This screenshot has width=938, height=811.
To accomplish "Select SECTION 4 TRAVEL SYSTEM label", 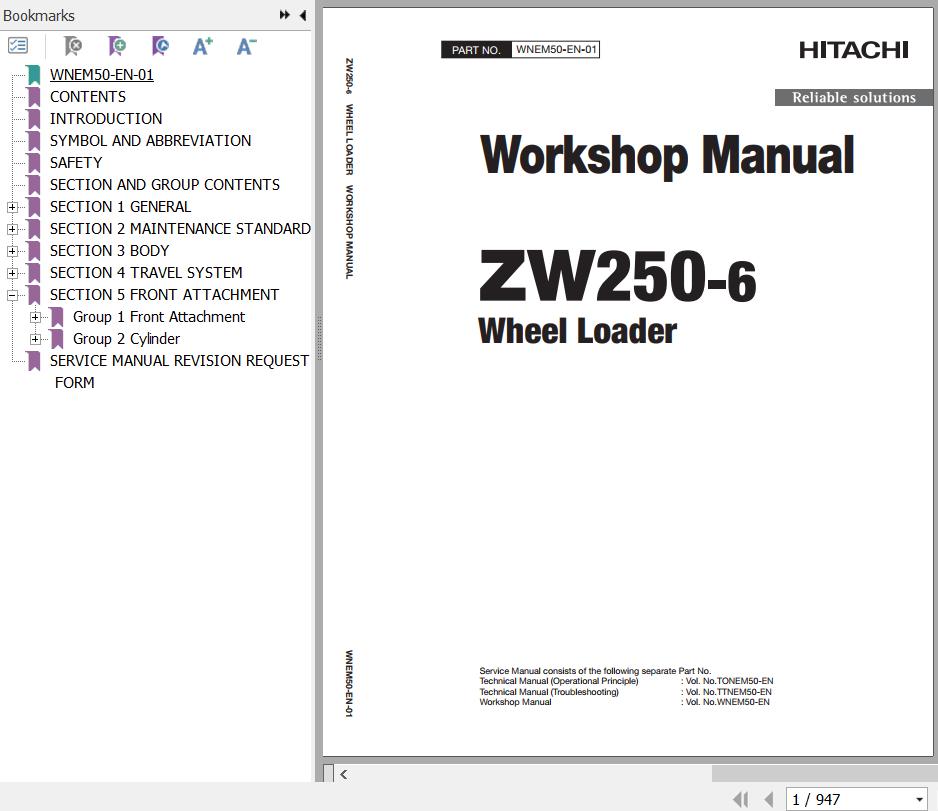I will (146, 273).
